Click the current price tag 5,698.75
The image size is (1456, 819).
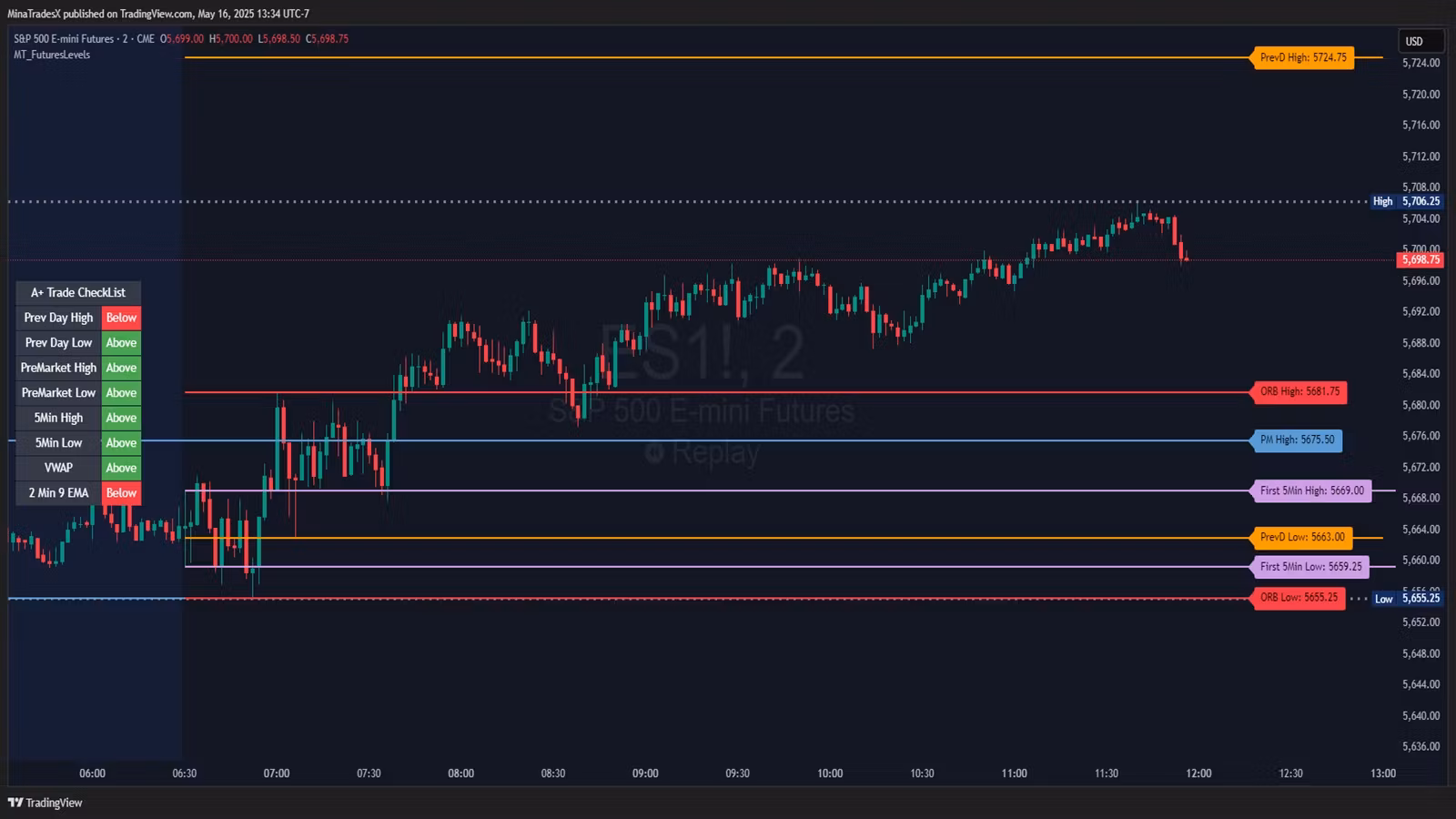point(1421,260)
